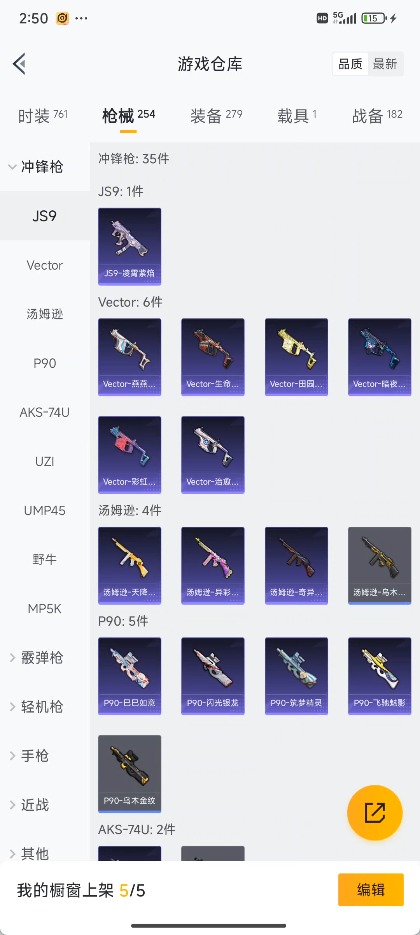420x935 pixels.
Task: Switch sort to 最新
Action: (x=385, y=64)
